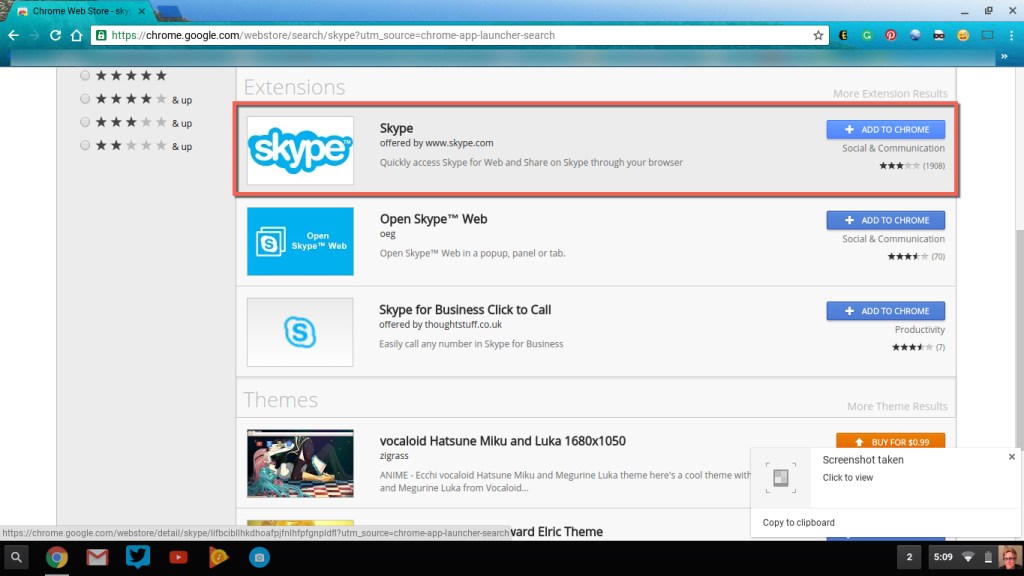
Task: Click the search launcher icon on the shelf
Action: 17,557
